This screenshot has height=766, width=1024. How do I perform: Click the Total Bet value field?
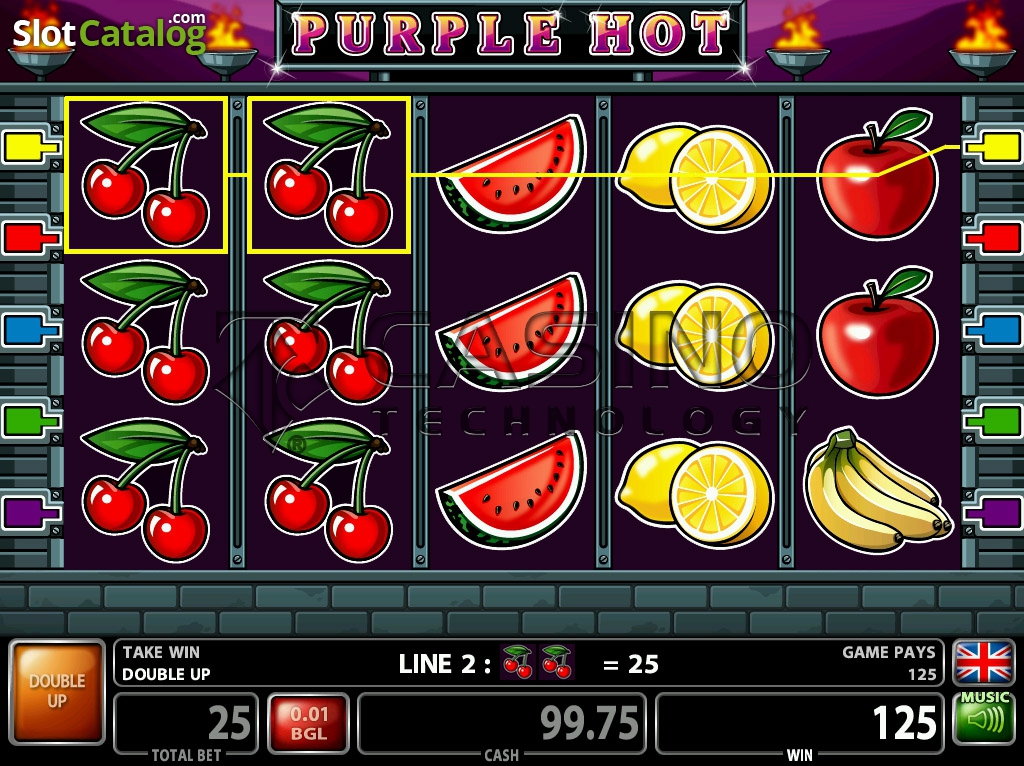coord(186,724)
